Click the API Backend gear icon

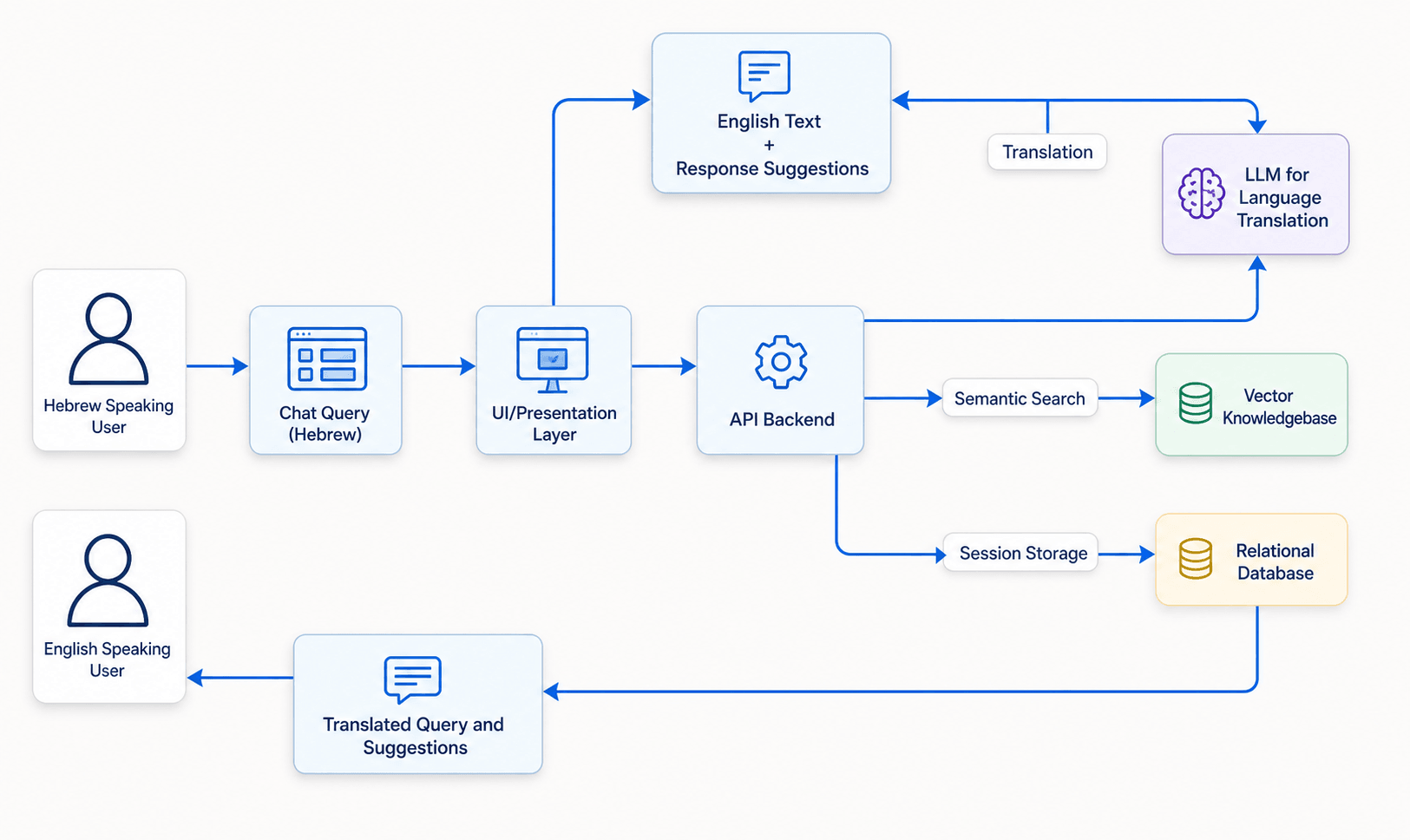781,362
